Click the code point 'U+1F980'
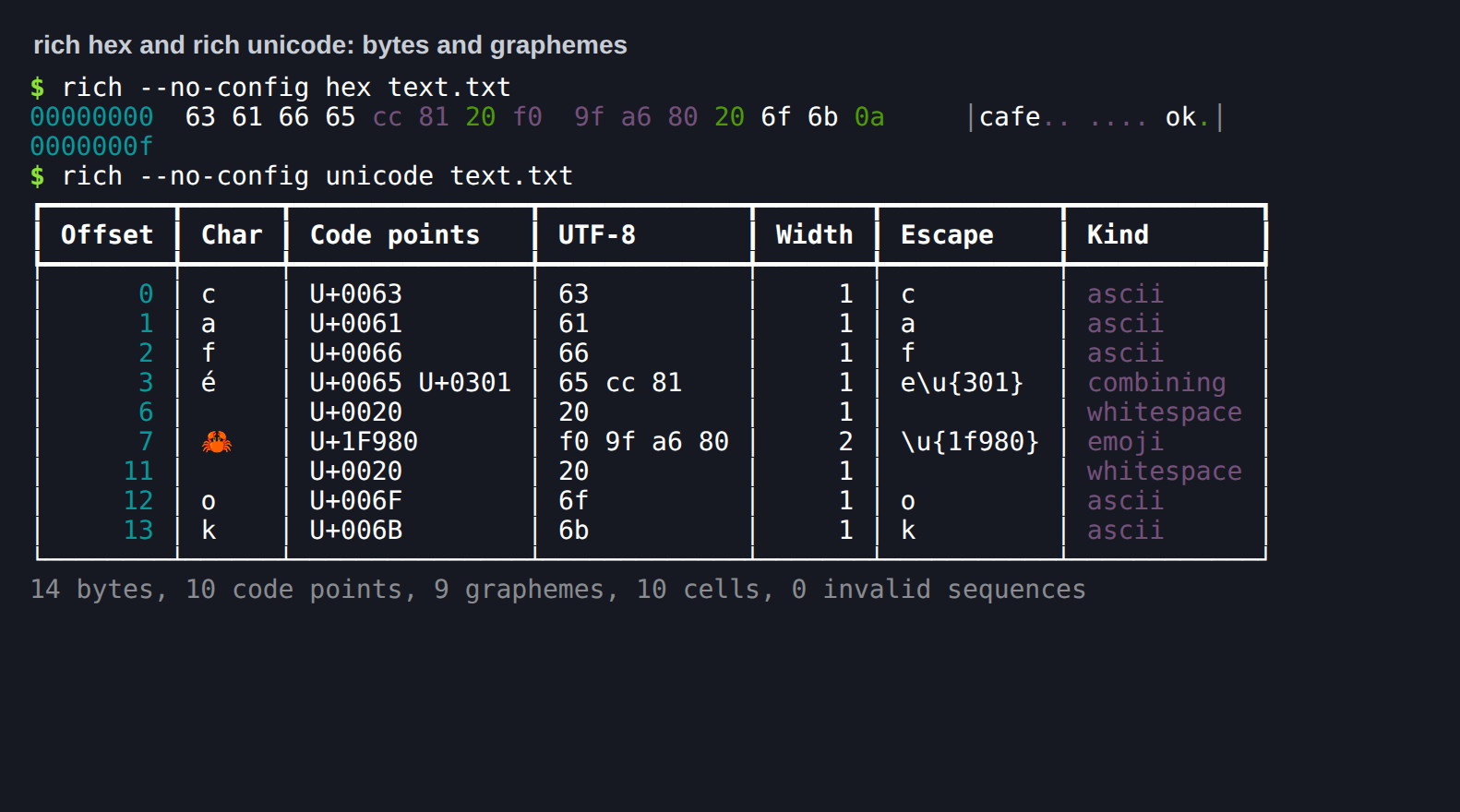 click(x=364, y=442)
